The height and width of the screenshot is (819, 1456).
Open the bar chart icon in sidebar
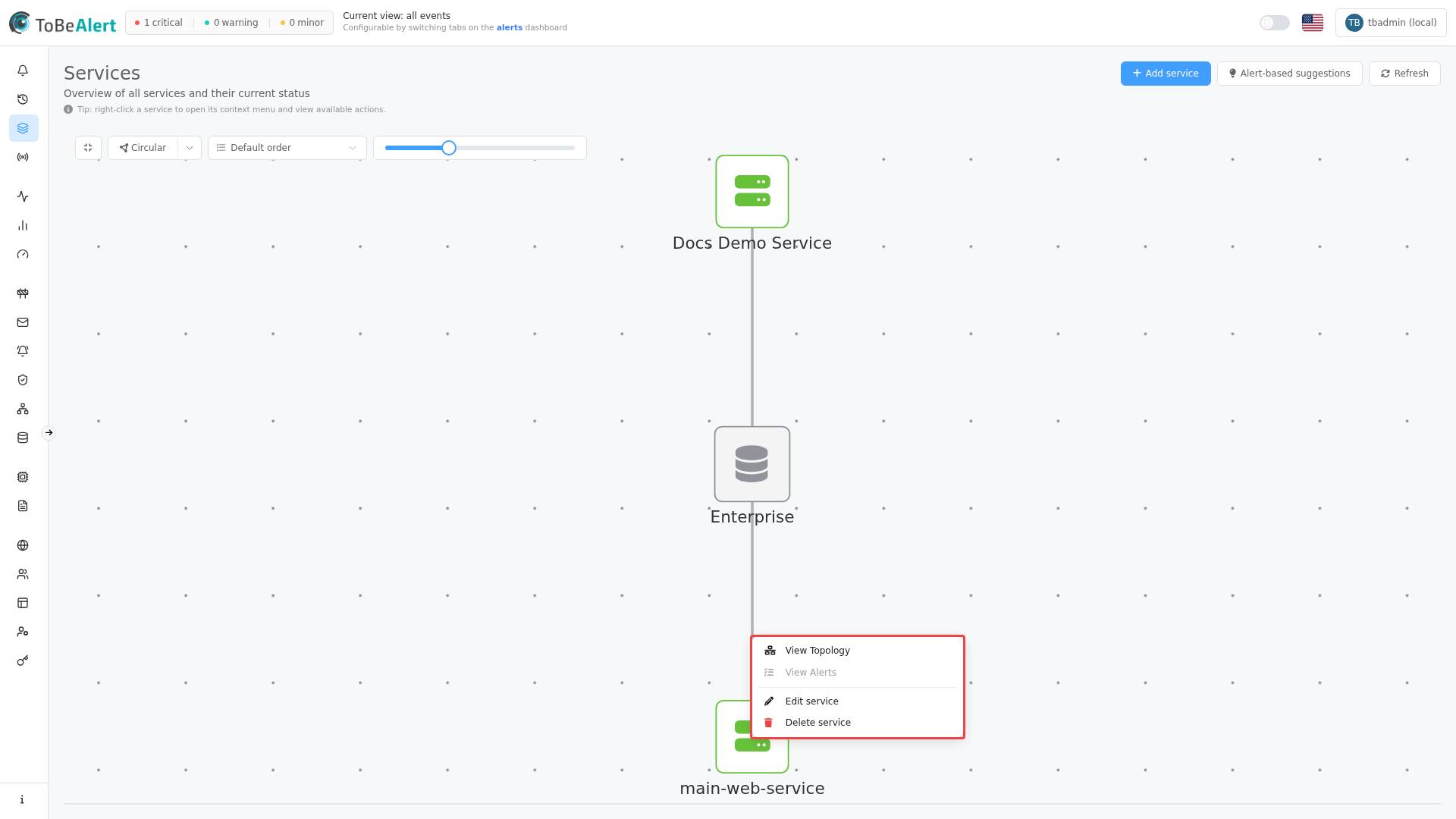click(x=23, y=225)
